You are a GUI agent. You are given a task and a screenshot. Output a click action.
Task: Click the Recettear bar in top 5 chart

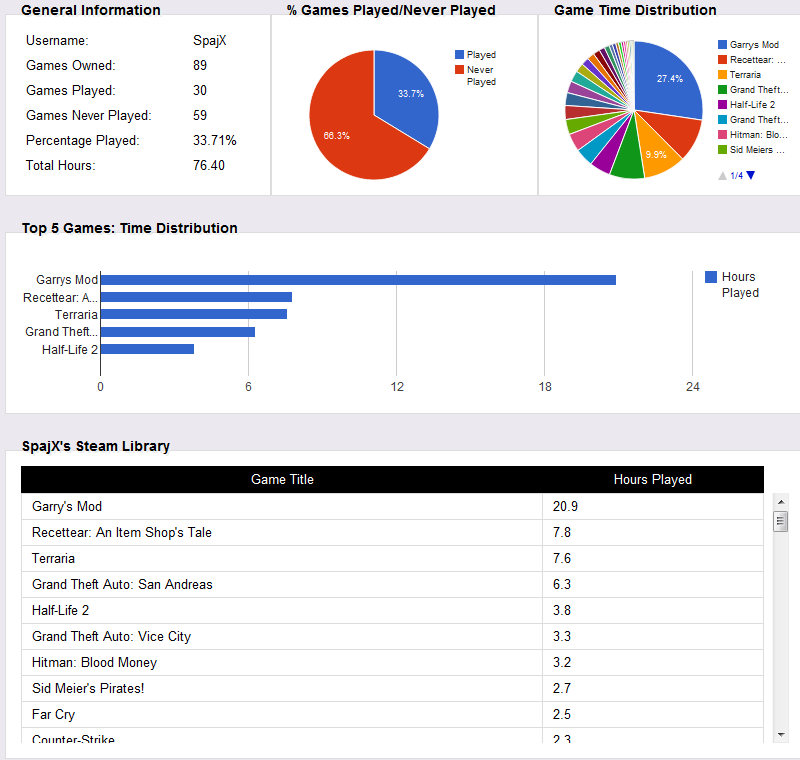coord(196,297)
